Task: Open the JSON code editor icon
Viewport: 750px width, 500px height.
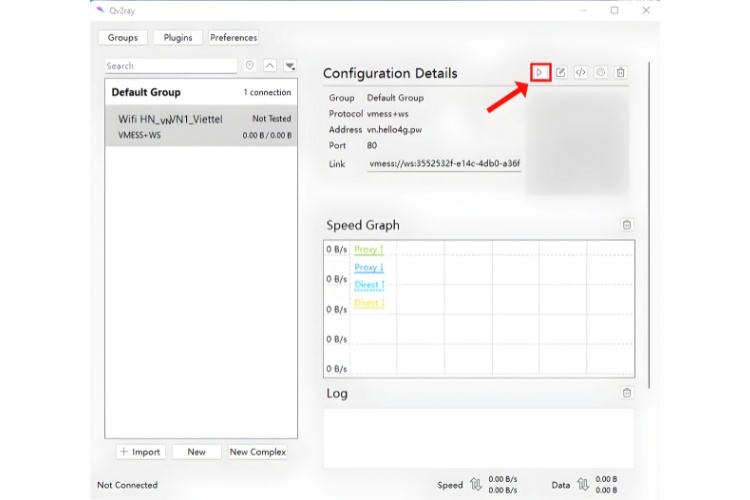Action: click(581, 72)
